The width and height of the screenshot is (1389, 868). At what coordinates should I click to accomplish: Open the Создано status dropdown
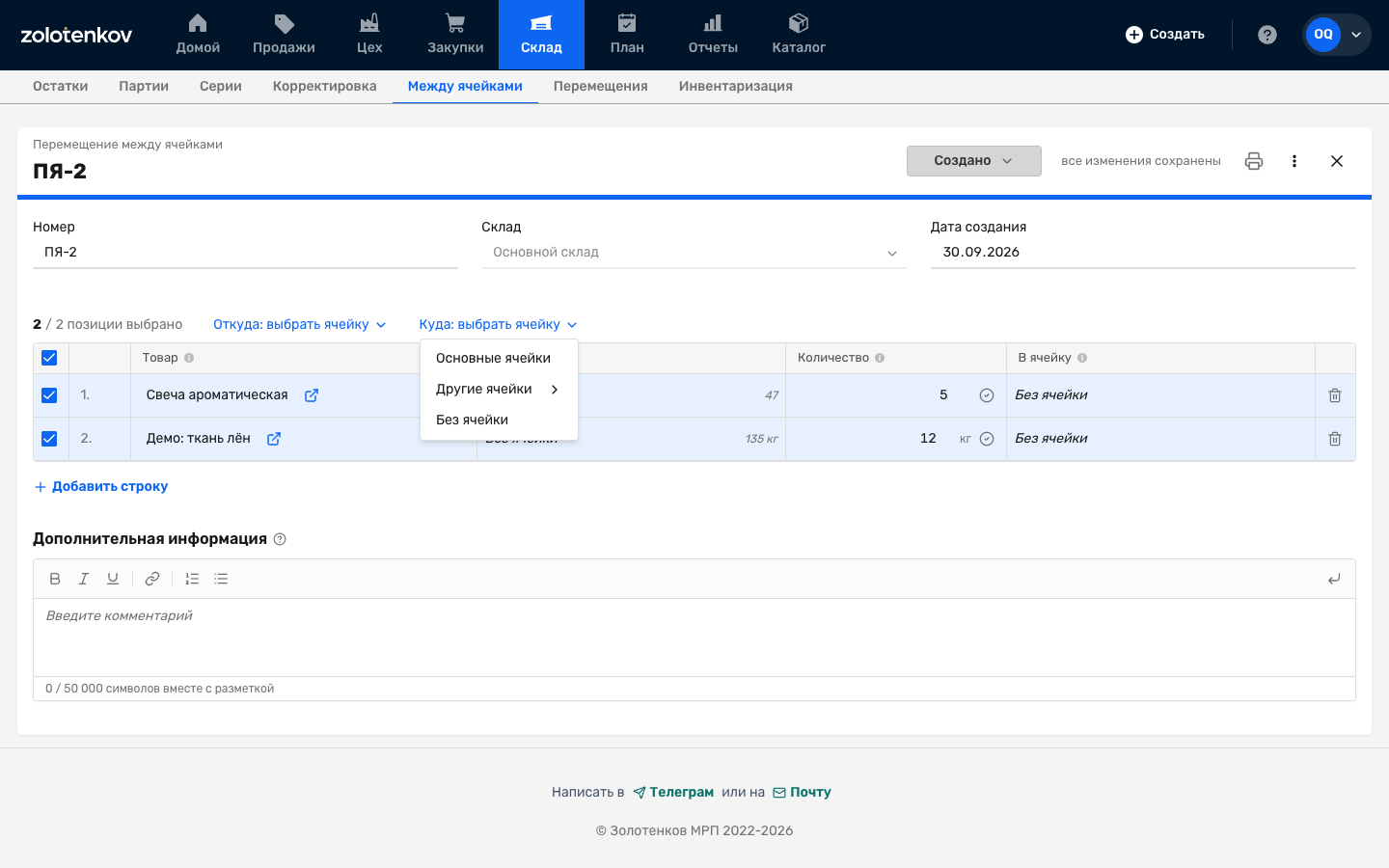pyautogui.click(x=973, y=161)
